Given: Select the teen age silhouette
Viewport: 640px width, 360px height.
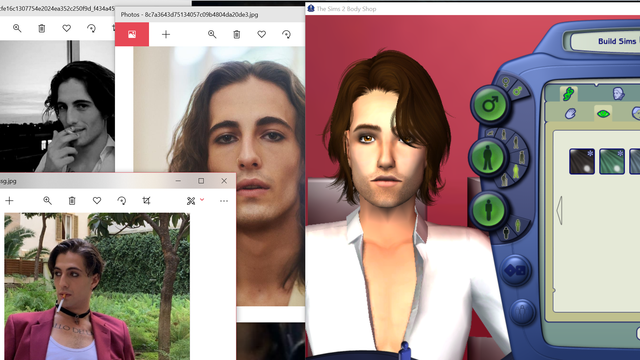Looking at the screenshot, I should click(516, 142).
